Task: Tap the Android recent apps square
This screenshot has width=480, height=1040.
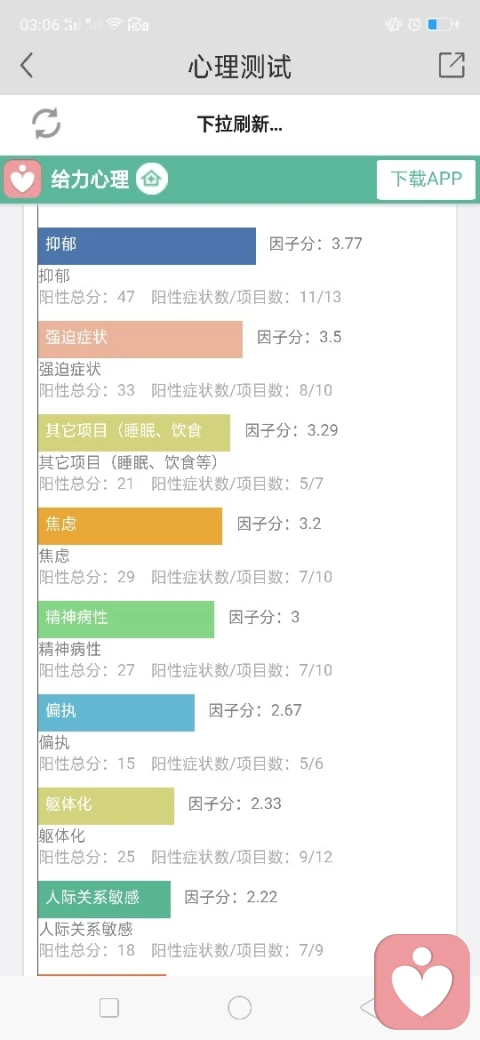Action: coord(109,1008)
